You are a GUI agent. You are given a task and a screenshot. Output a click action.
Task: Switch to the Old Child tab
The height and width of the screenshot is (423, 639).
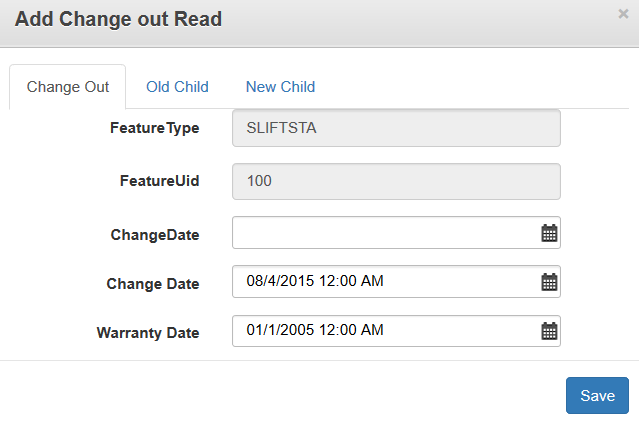point(177,87)
